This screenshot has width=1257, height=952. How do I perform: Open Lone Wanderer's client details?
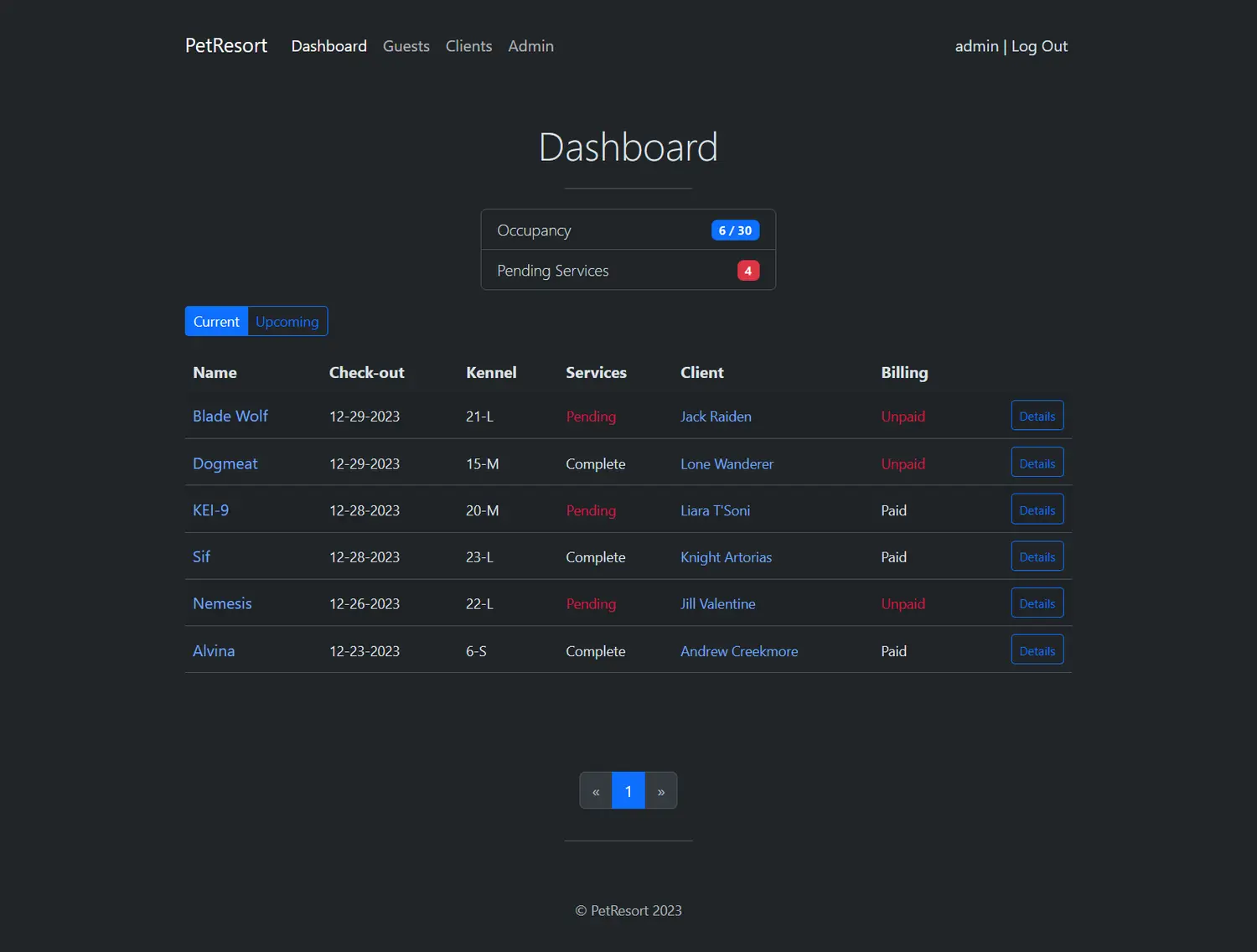click(x=727, y=463)
